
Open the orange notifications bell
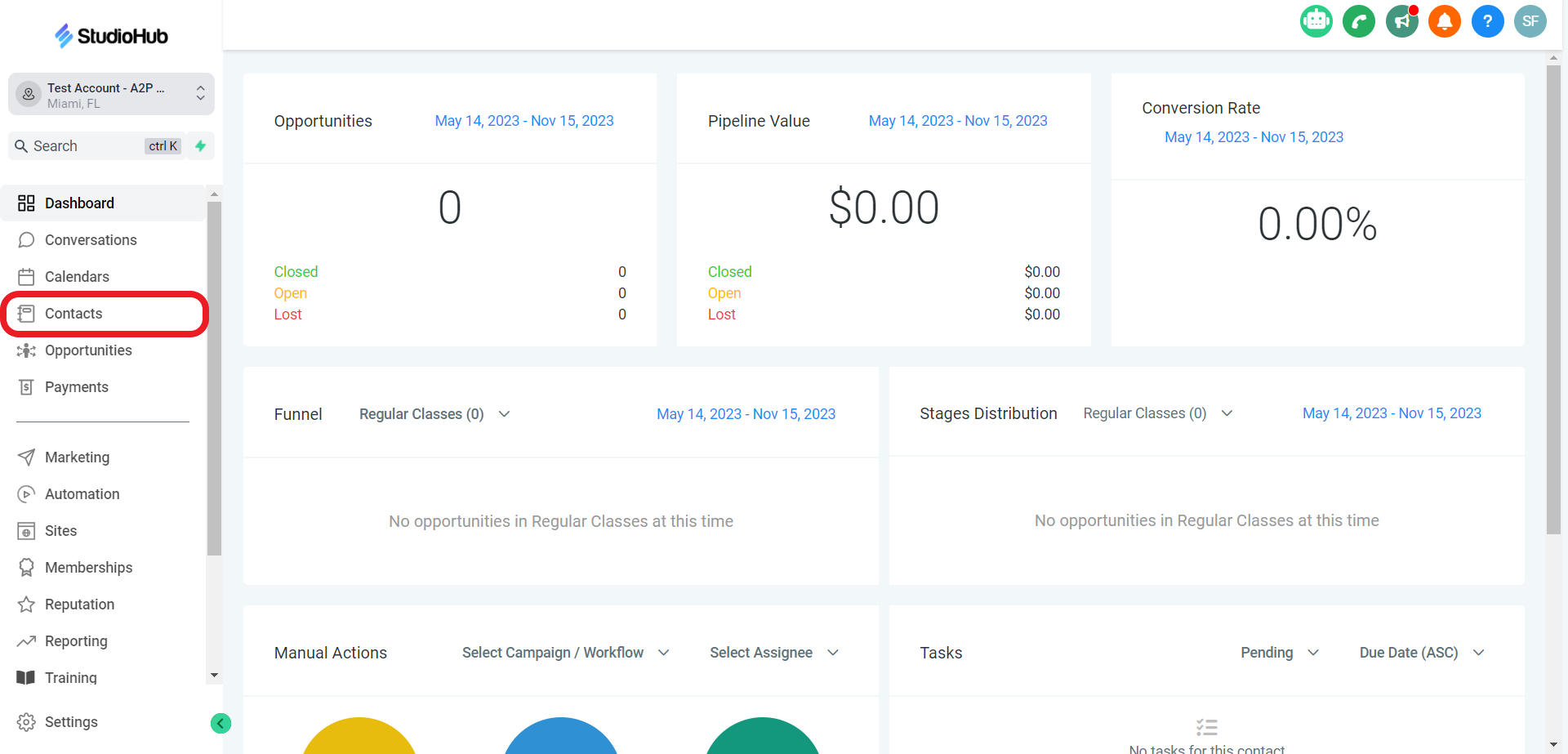tap(1445, 21)
